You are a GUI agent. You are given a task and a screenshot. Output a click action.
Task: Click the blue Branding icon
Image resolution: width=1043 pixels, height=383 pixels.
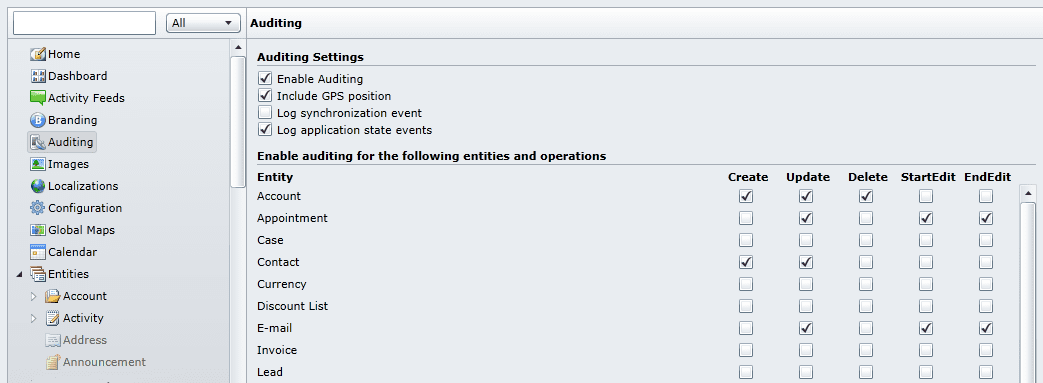pyautogui.click(x=38, y=120)
